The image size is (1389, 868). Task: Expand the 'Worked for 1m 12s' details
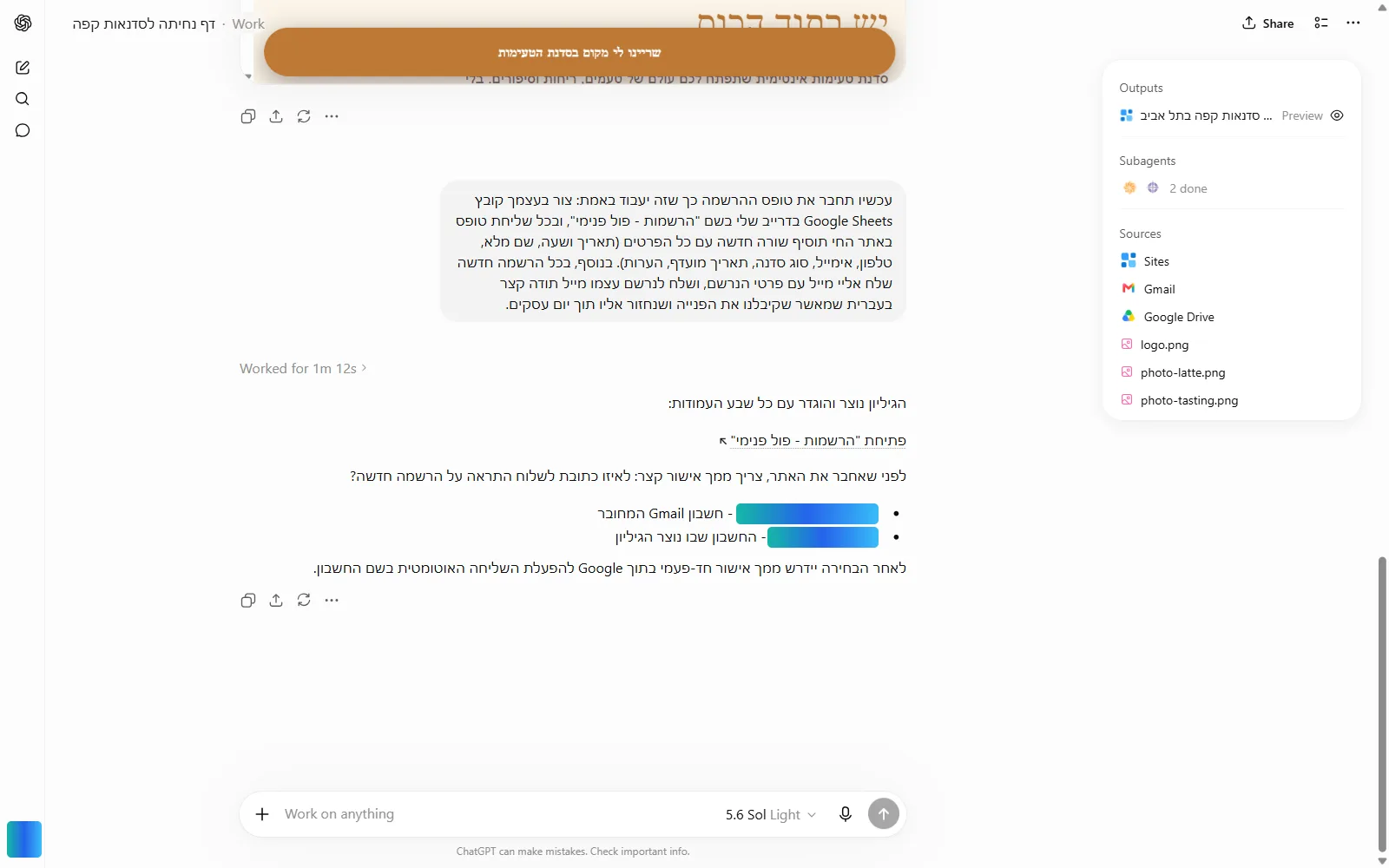tap(303, 368)
